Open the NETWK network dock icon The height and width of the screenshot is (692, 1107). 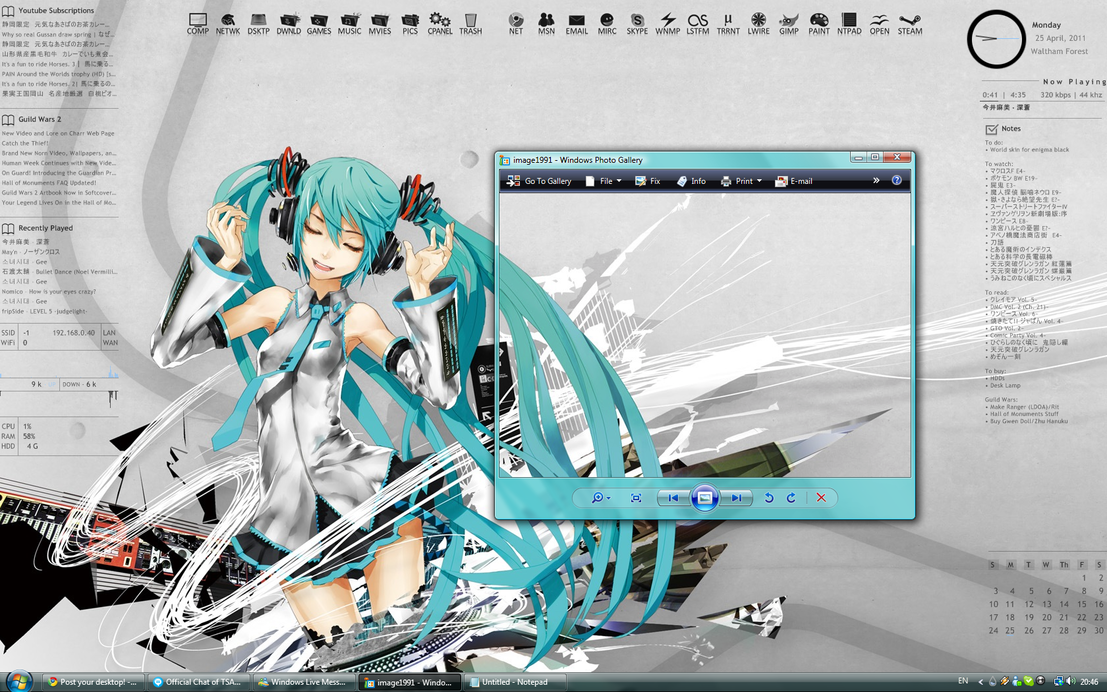pos(227,23)
